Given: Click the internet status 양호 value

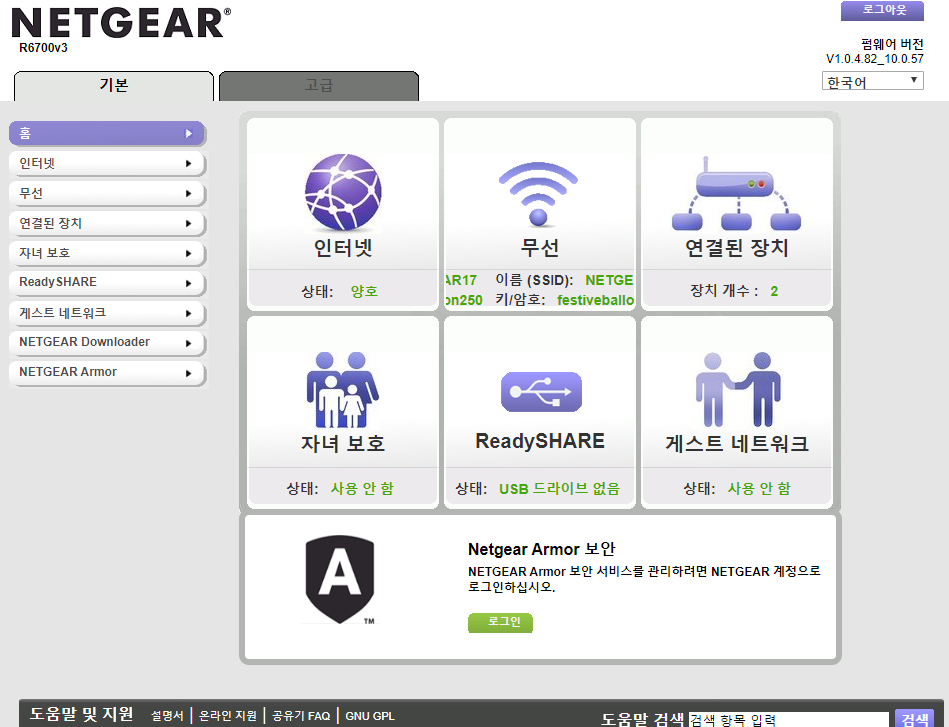Looking at the screenshot, I should (x=364, y=291).
